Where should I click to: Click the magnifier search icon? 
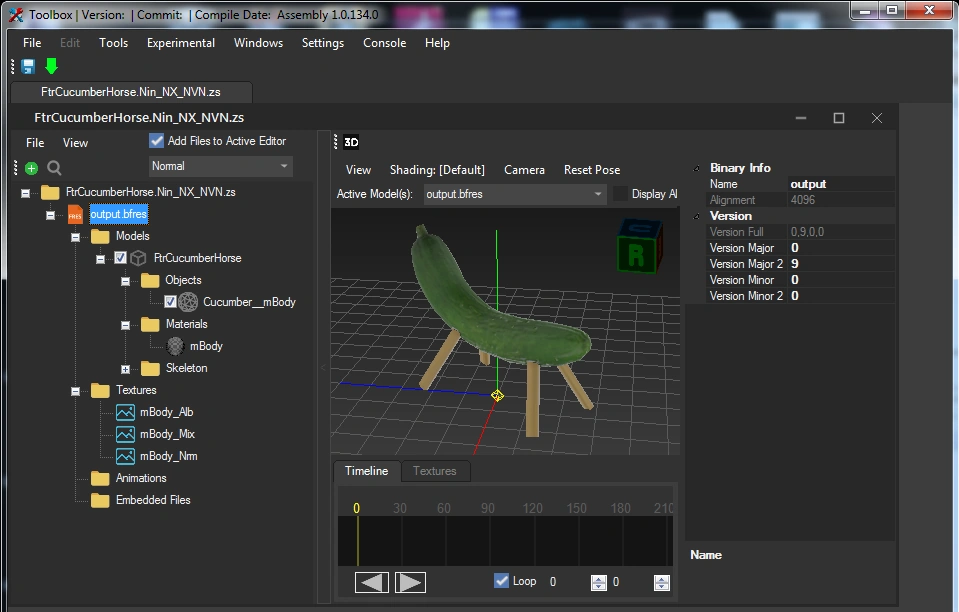55,168
